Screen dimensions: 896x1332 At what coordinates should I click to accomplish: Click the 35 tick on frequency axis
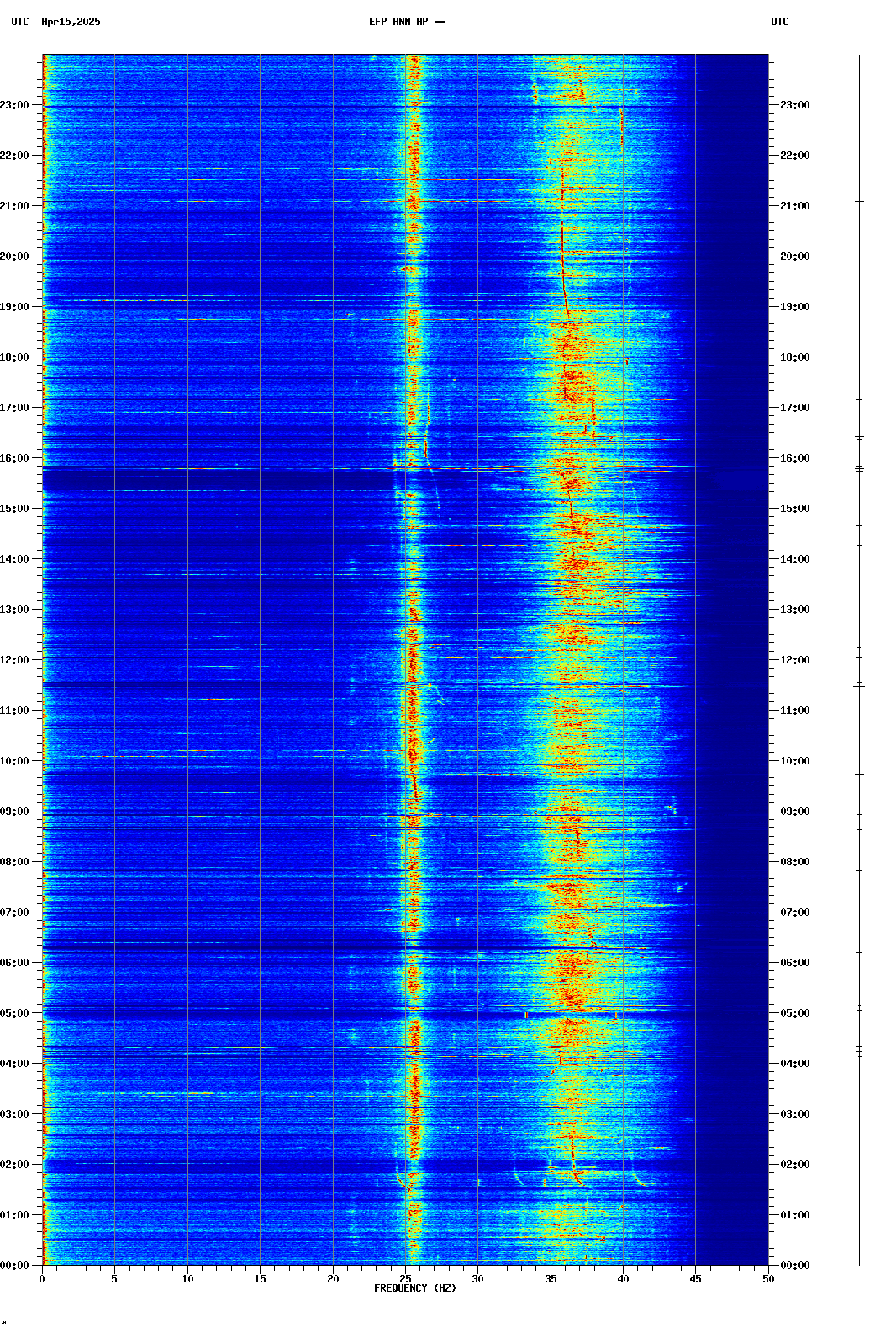[551, 1279]
